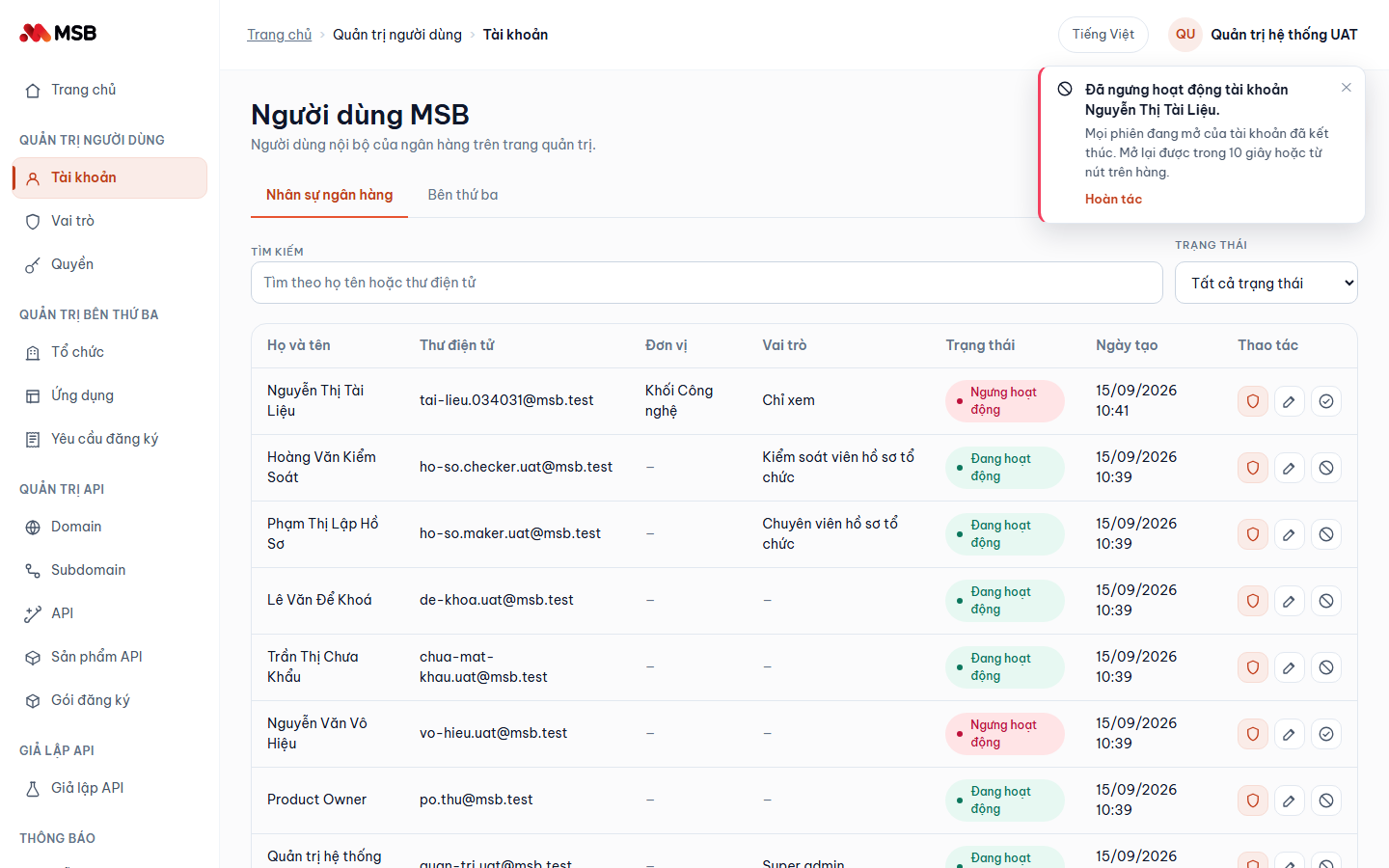The height and width of the screenshot is (868, 1389).
Task: Open Gói đăng ký sidebar item
Action: (x=110, y=700)
